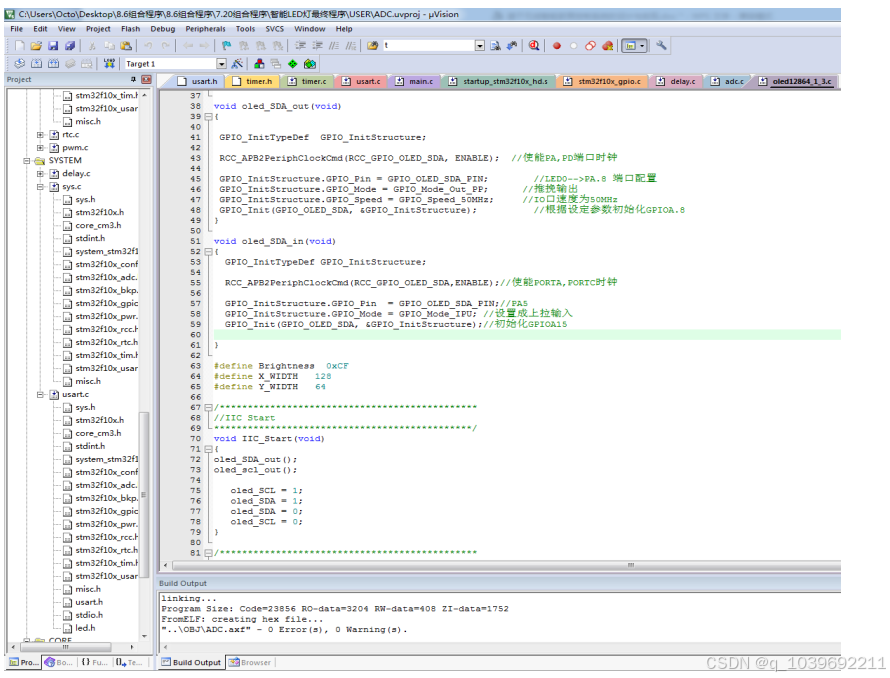Collapse the sys.c tree node
890x678 pixels.
pyautogui.click(x=40, y=187)
